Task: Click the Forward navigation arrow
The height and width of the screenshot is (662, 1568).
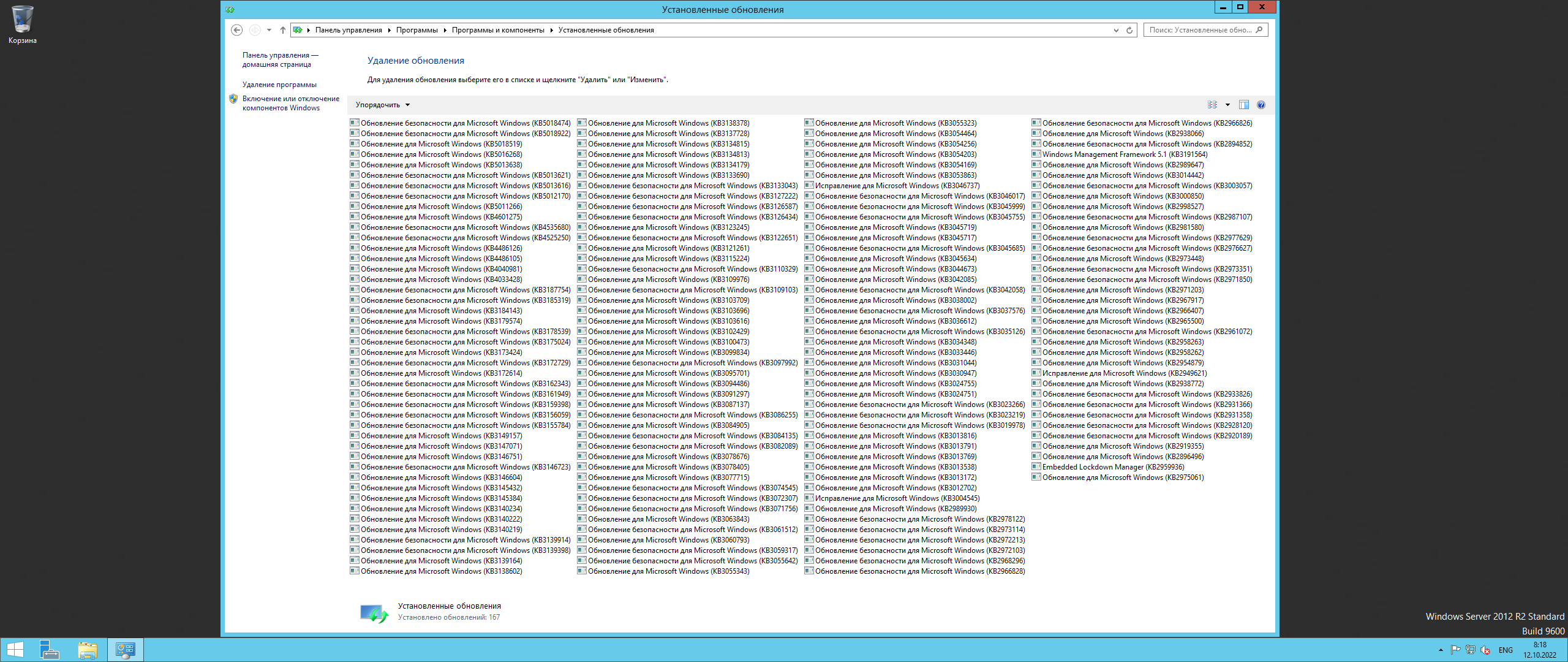Action: point(255,30)
